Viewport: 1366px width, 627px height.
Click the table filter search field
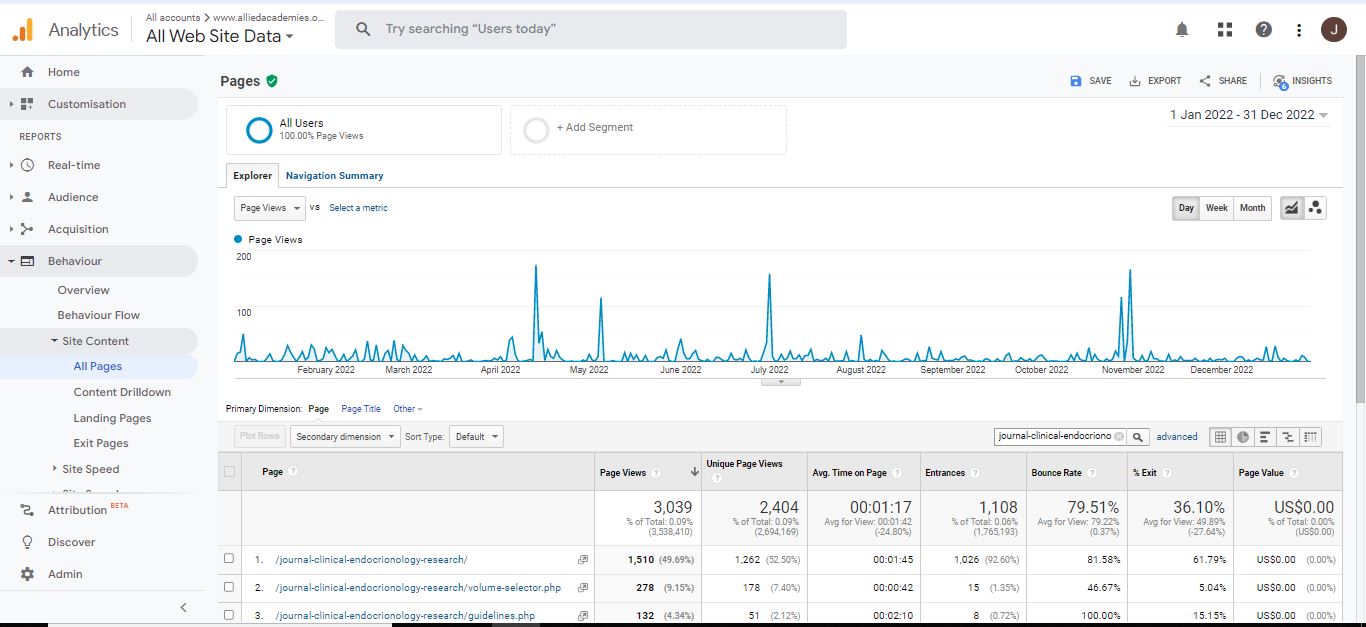(1054, 437)
